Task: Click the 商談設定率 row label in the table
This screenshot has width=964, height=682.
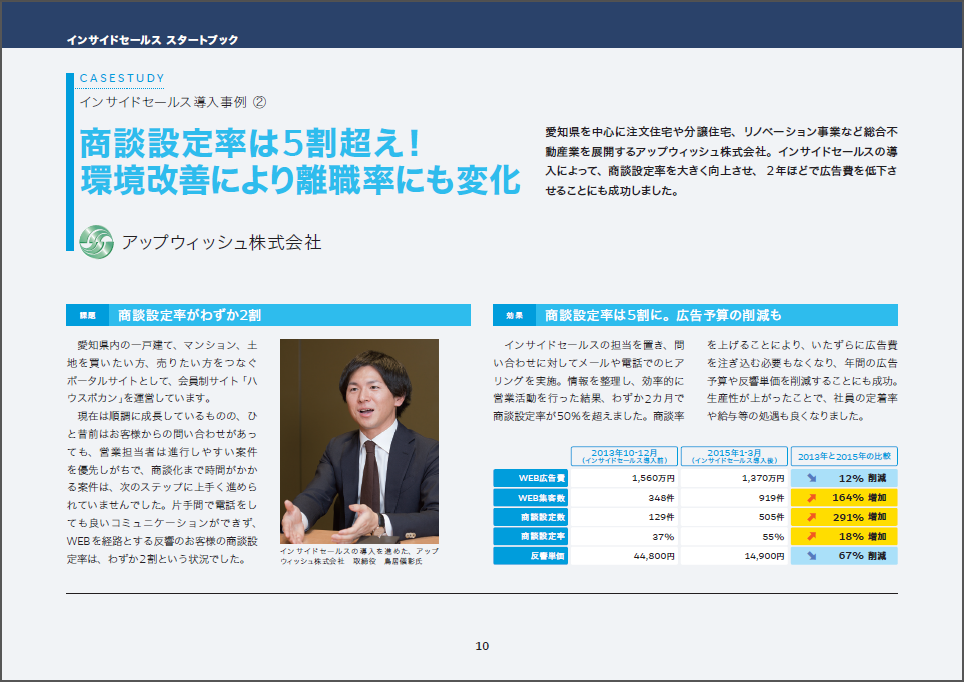Action: (x=531, y=536)
